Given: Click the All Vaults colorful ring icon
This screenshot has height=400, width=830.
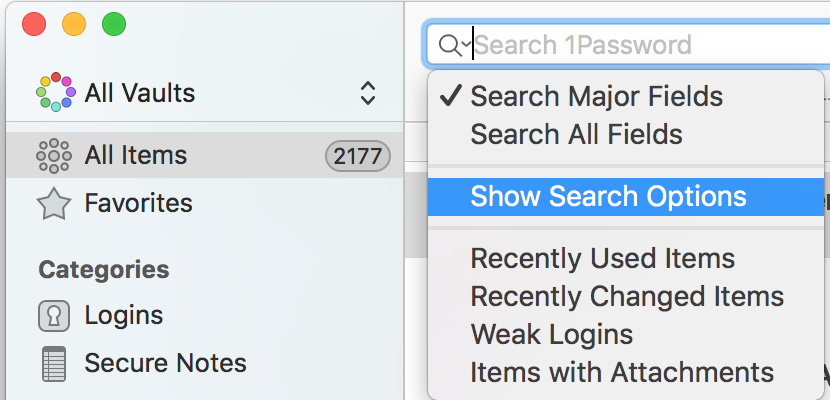Looking at the screenshot, I should pos(56,92).
